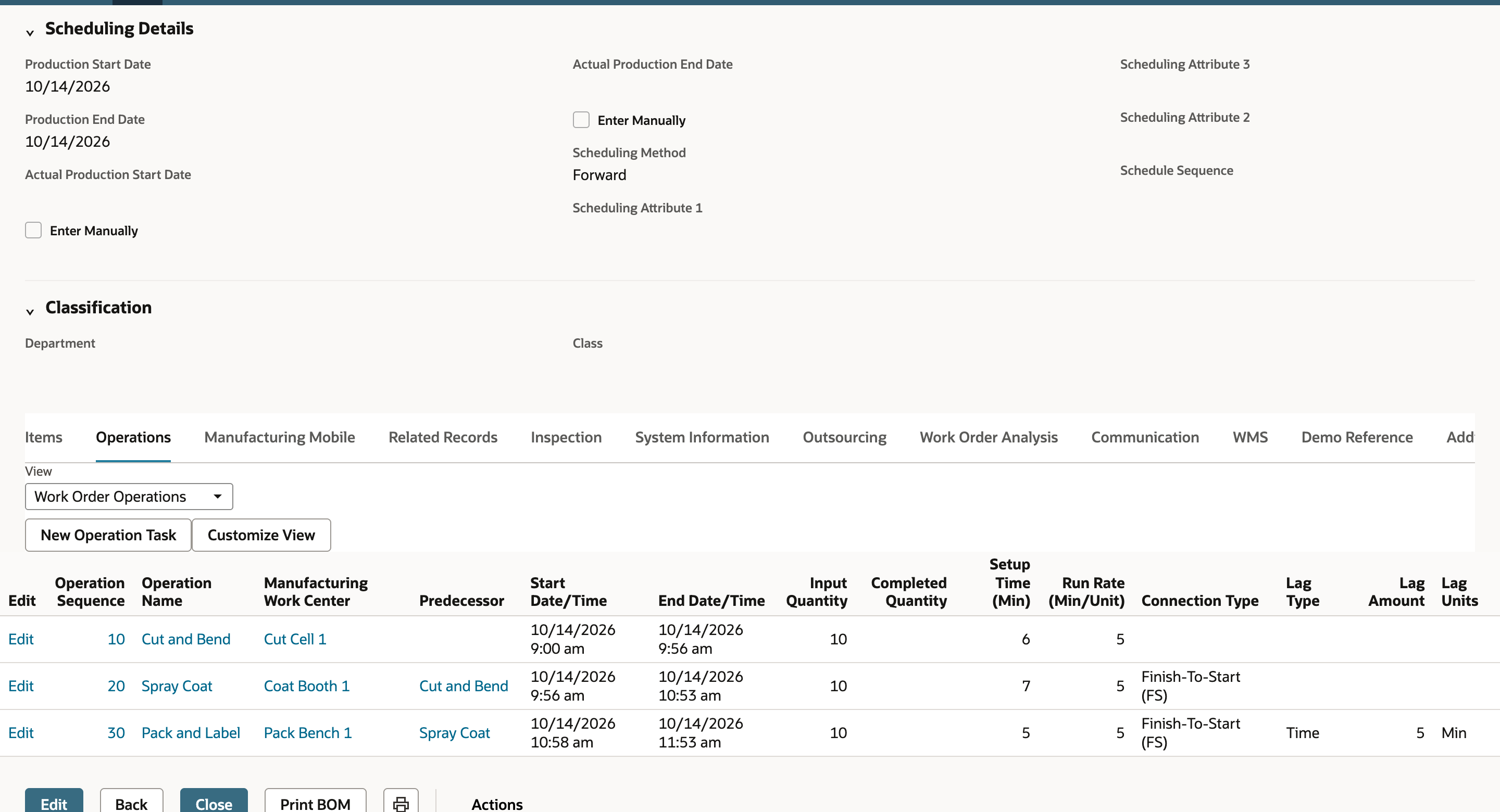
Task: Open the Work Order Operations view dropdown
Action: [x=129, y=497]
